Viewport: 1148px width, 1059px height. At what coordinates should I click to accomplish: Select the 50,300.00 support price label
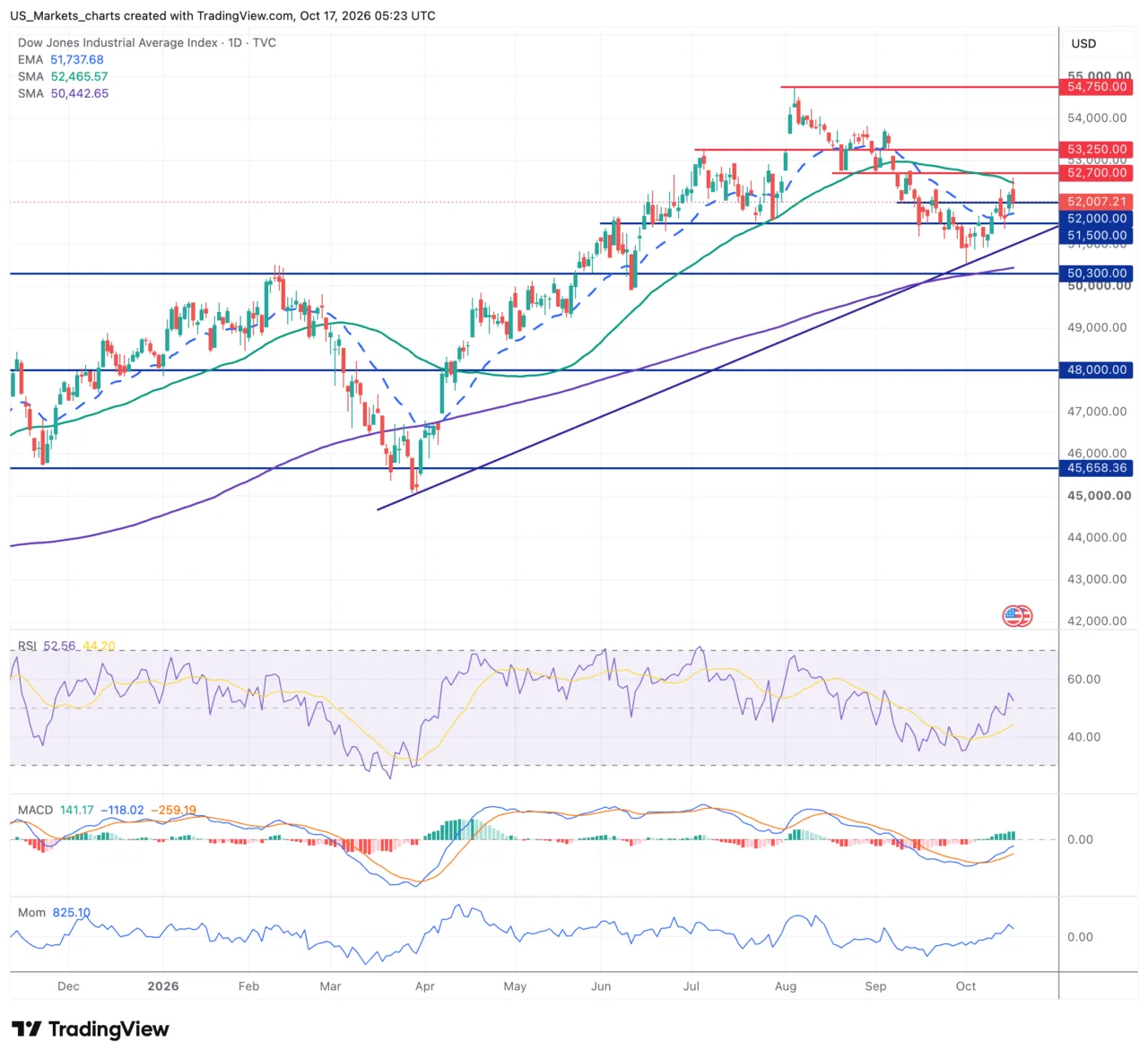[1096, 273]
